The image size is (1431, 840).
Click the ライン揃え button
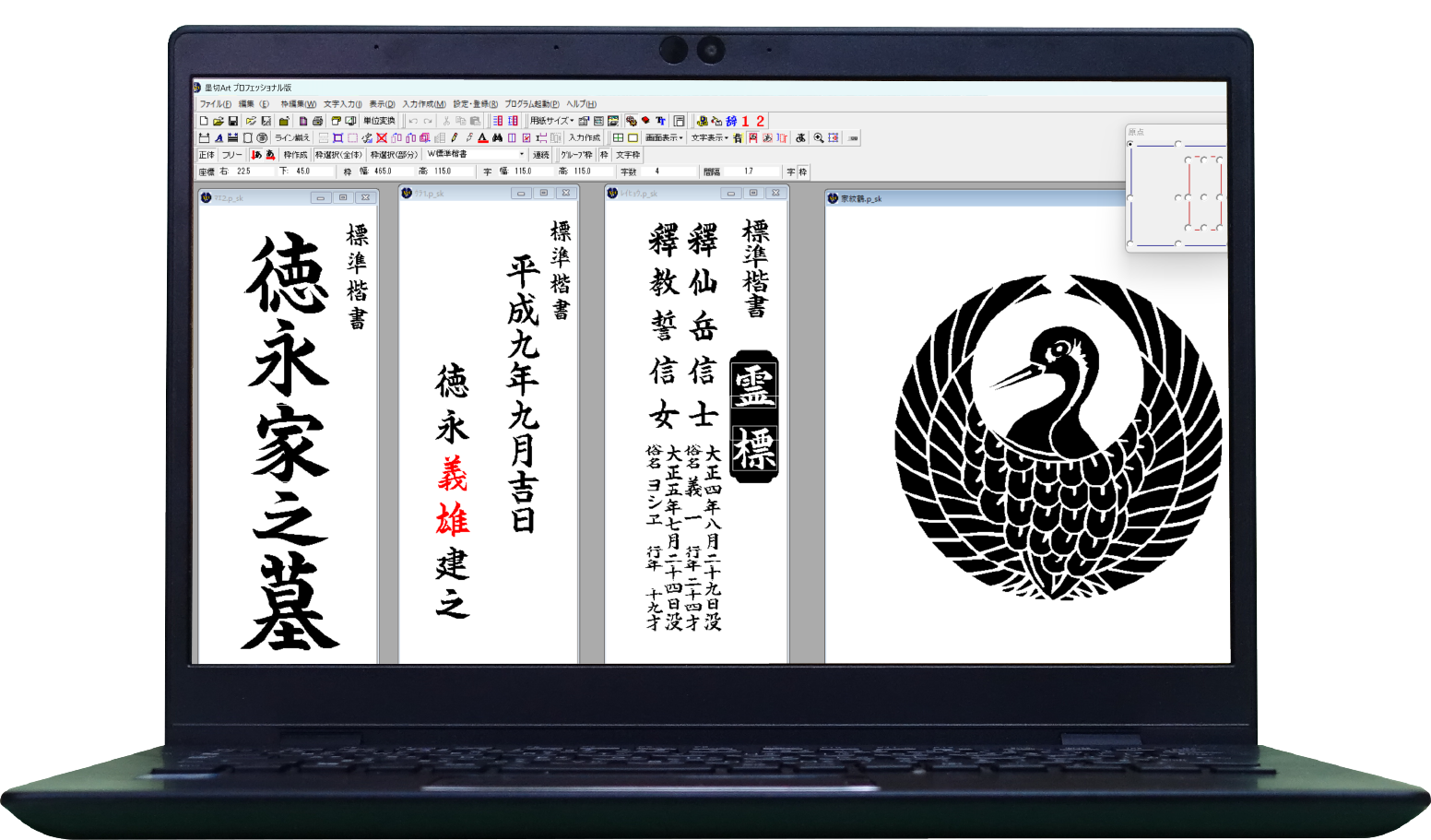pyautogui.click(x=292, y=138)
